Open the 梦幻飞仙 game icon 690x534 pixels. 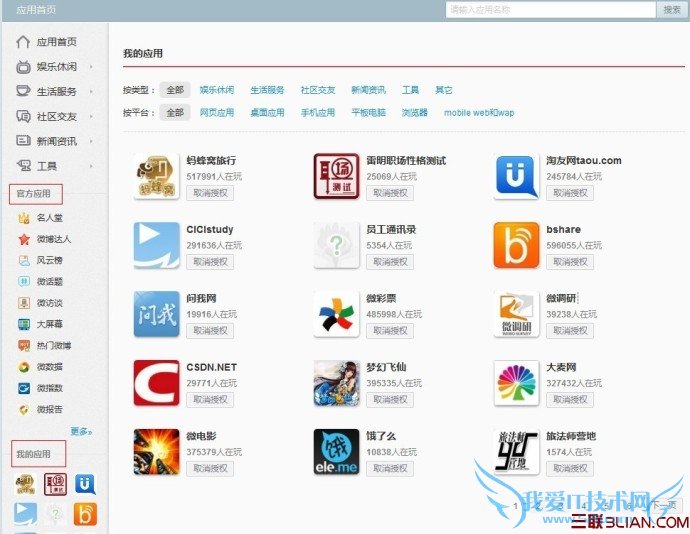[x=337, y=383]
